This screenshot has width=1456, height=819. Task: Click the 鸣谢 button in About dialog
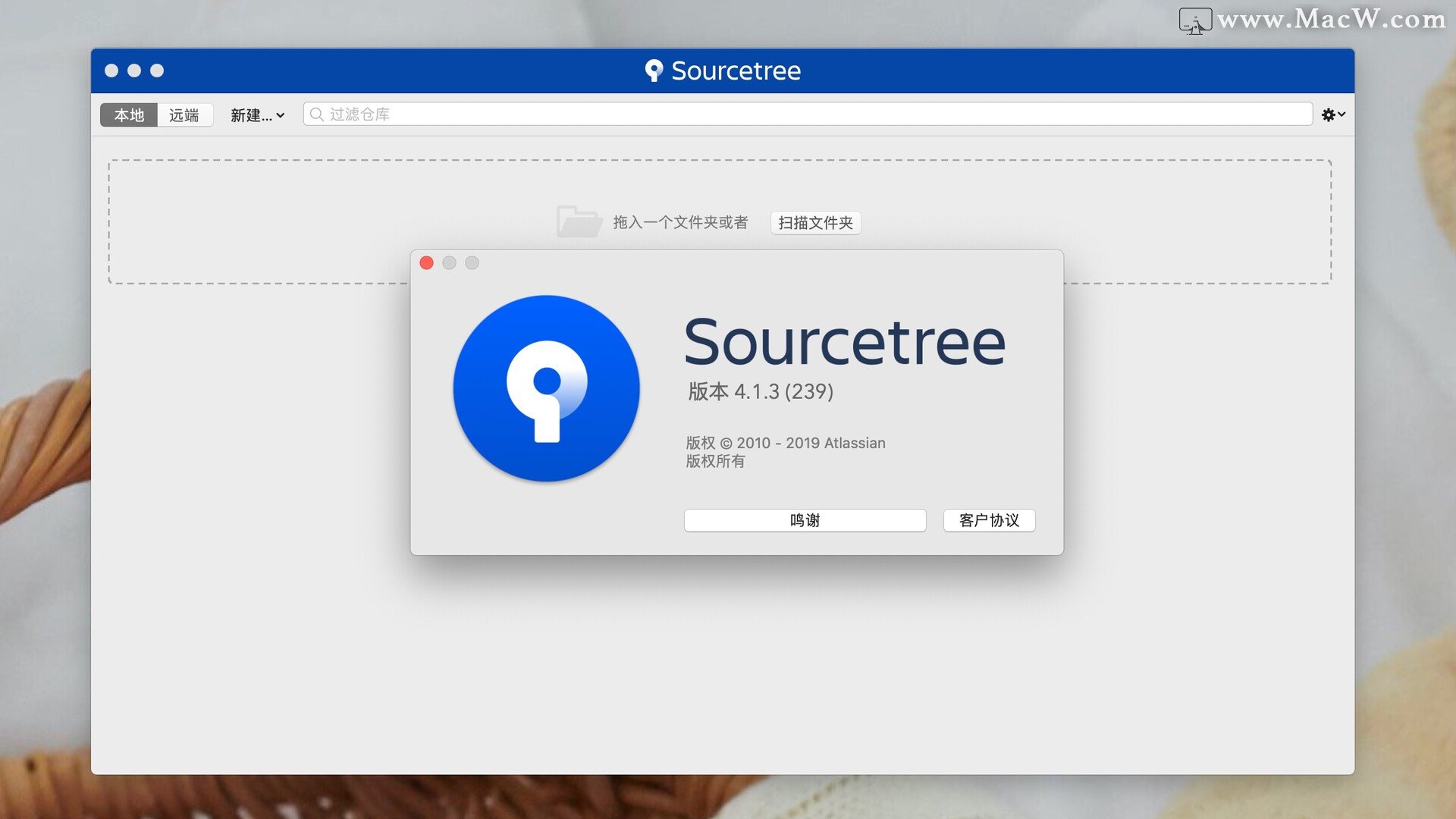click(805, 520)
